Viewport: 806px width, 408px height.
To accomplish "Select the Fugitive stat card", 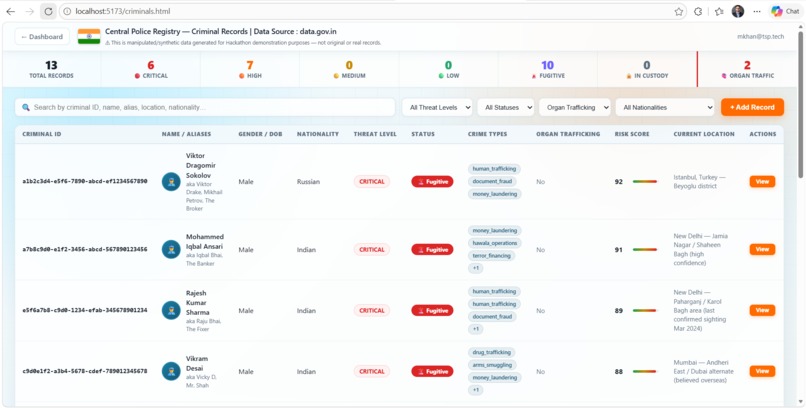I will pos(547,69).
